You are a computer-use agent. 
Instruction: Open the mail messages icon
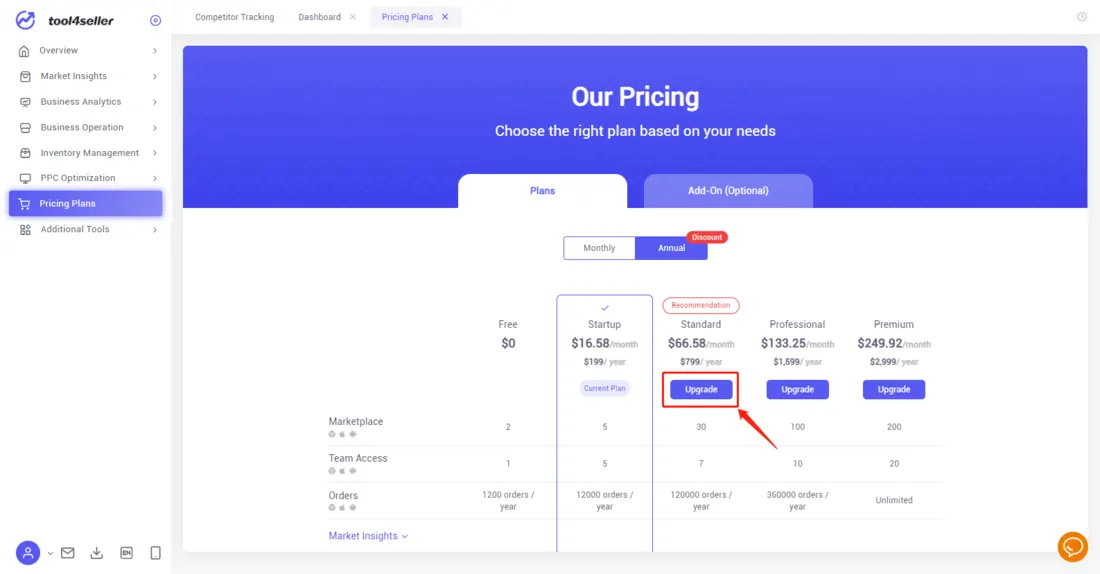coord(68,553)
